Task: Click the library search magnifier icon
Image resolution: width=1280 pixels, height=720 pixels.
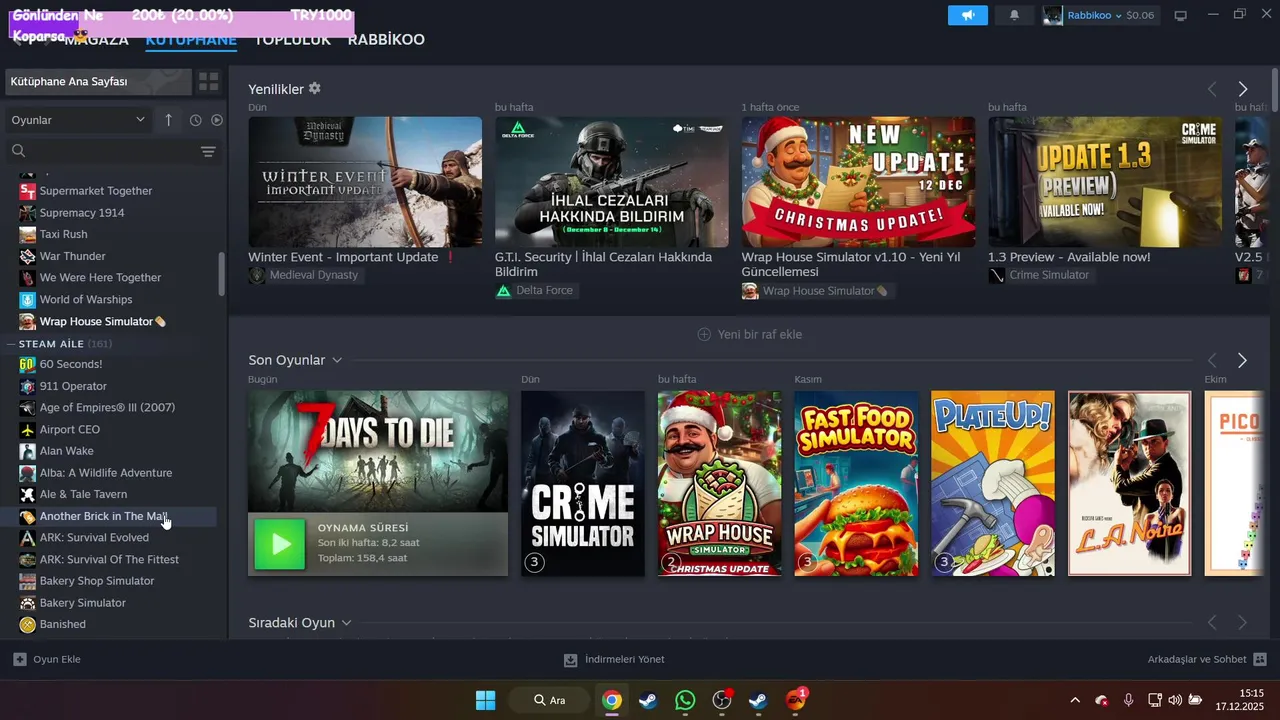Action: tap(18, 151)
